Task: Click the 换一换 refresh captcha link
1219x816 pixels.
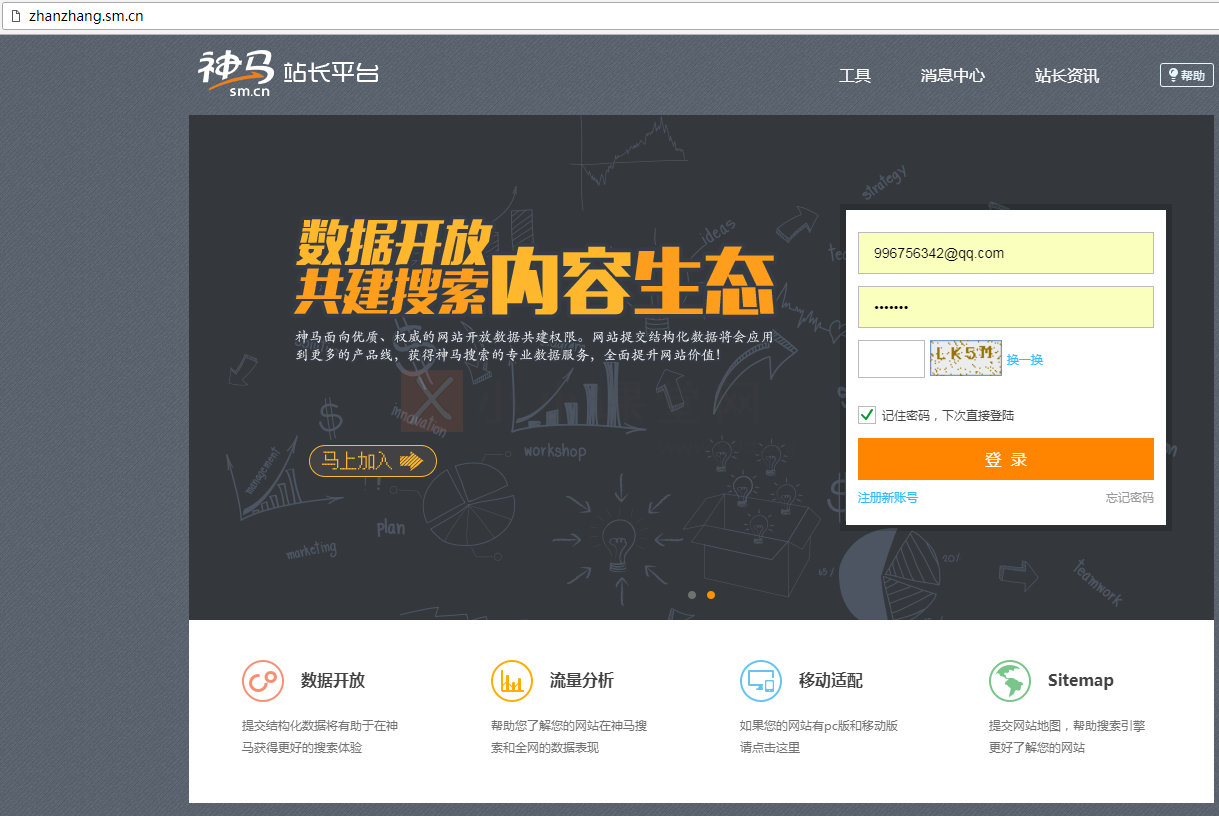Action: (1025, 360)
